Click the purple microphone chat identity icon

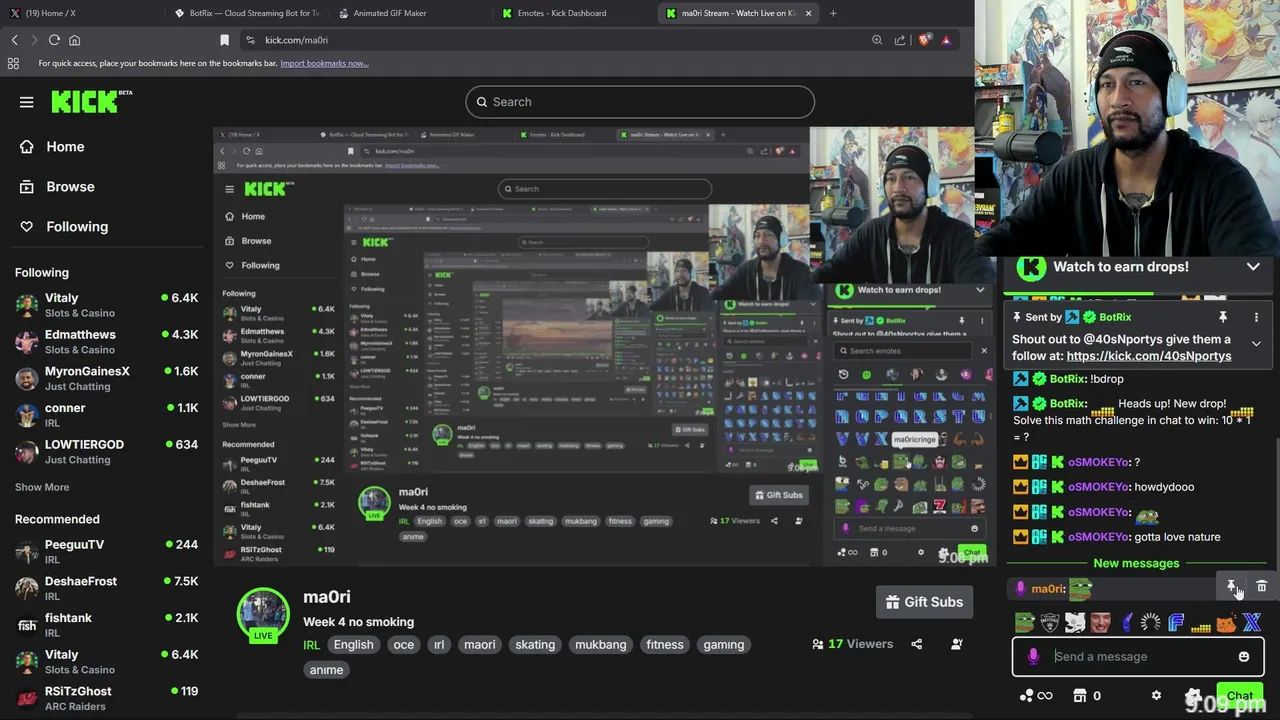(1033, 657)
